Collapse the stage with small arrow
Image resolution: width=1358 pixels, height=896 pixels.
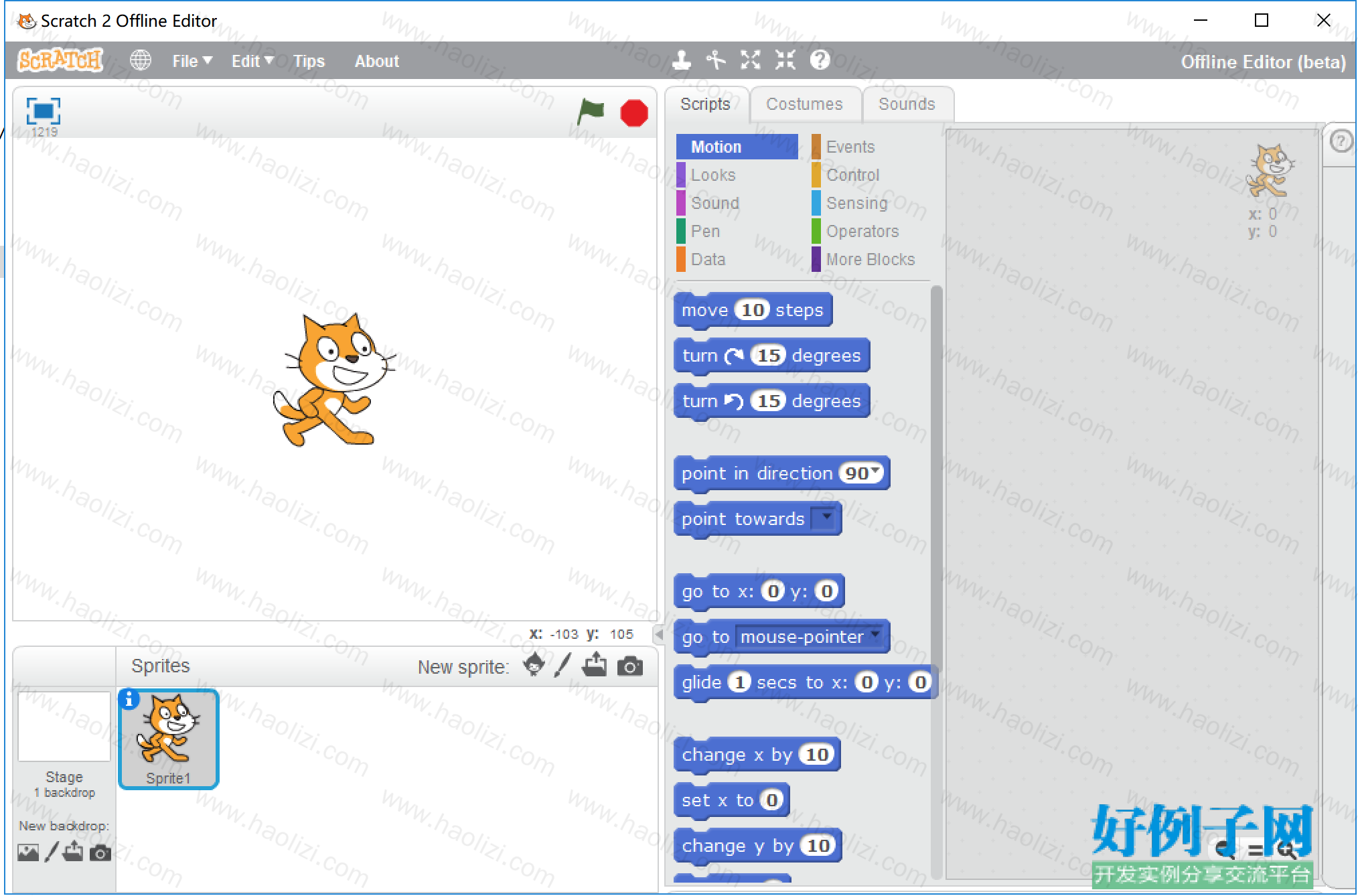pyautogui.click(x=659, y=633)
